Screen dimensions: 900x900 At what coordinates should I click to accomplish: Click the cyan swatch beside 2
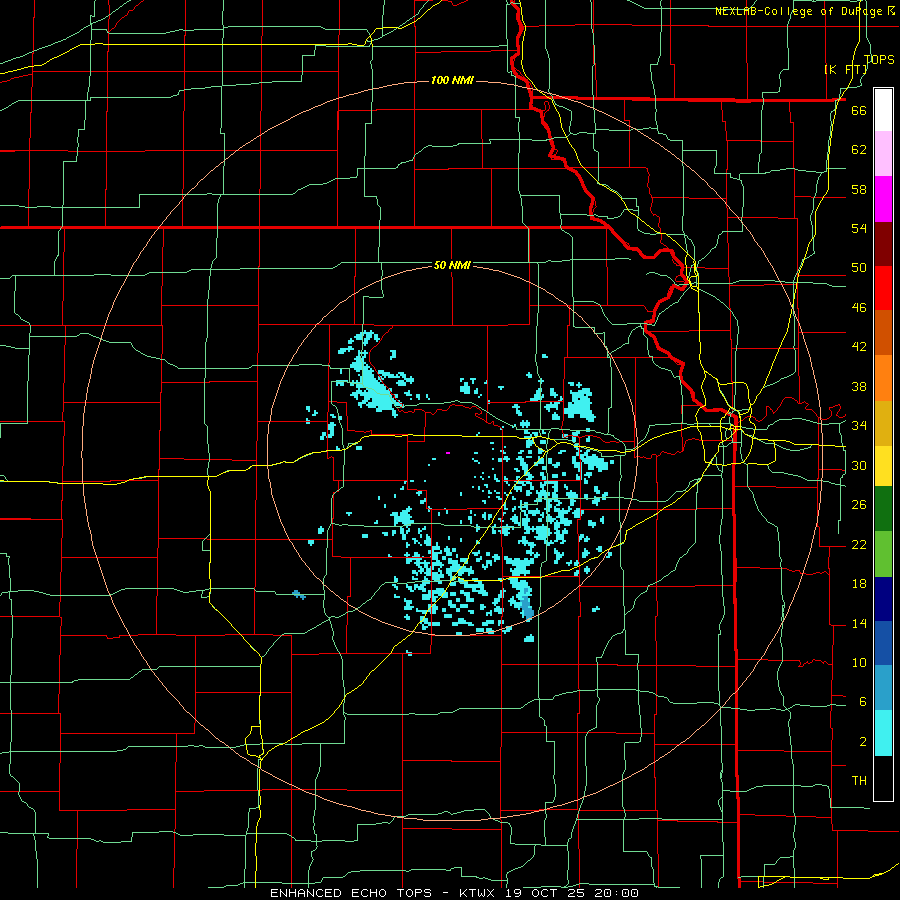(x=883, y=733)
